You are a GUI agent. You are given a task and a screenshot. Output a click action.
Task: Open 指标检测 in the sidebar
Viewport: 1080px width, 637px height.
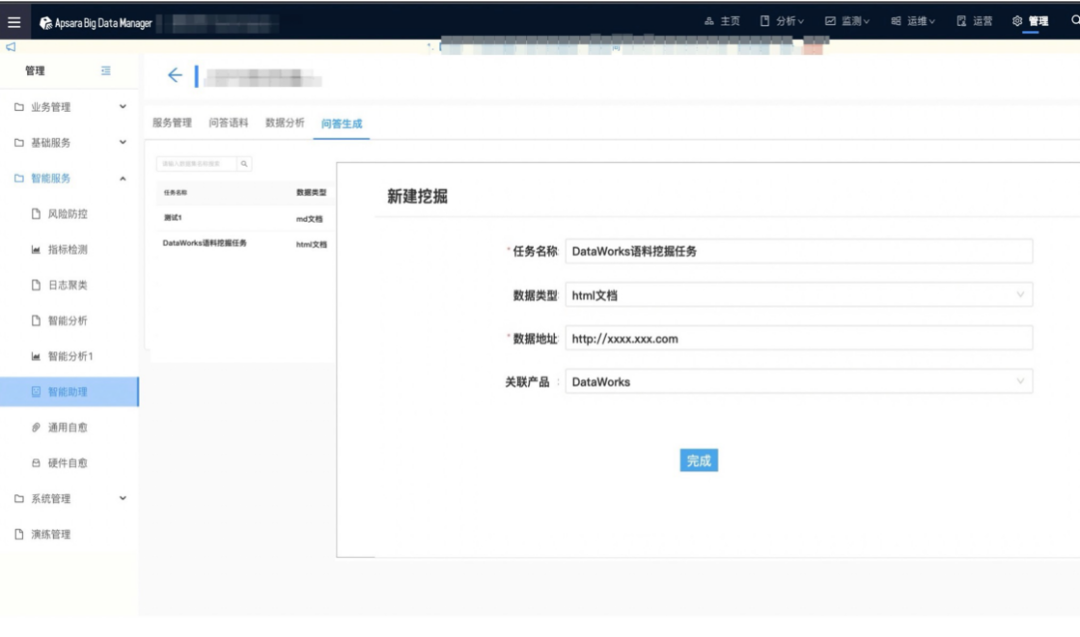(68, 249)
